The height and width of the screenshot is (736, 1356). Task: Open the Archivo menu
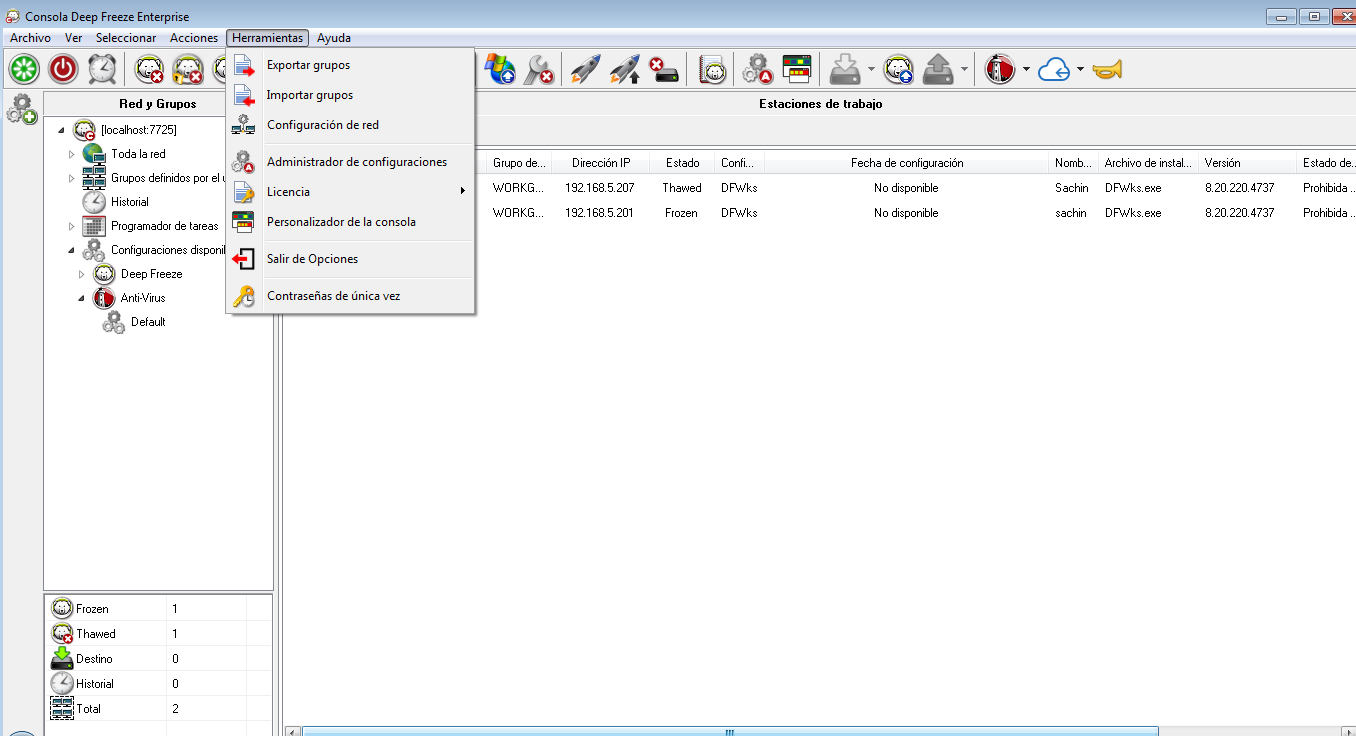pos(30,38)
